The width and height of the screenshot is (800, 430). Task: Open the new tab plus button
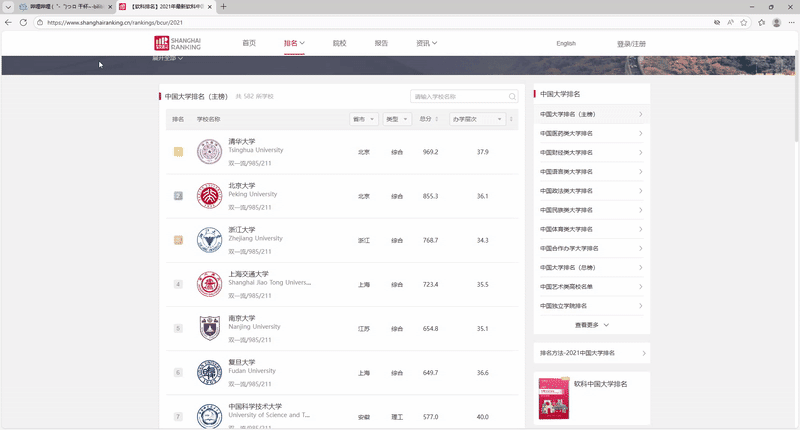[x=223, y=7]
